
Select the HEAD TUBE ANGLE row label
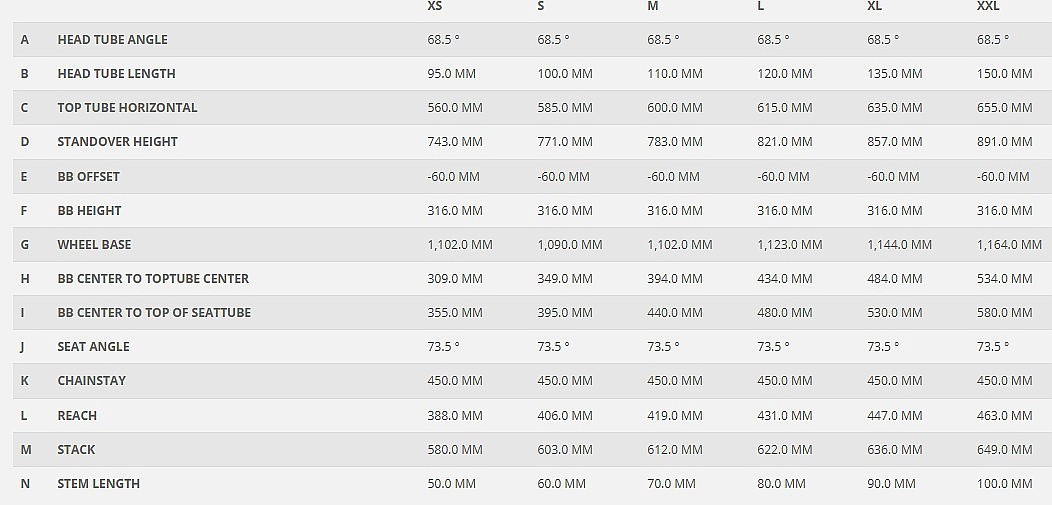(x=112, y=40)
